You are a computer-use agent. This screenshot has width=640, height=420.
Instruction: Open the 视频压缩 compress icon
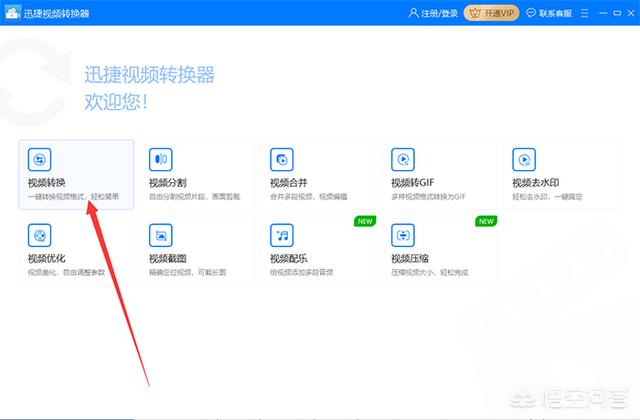[x=403, y=236]
